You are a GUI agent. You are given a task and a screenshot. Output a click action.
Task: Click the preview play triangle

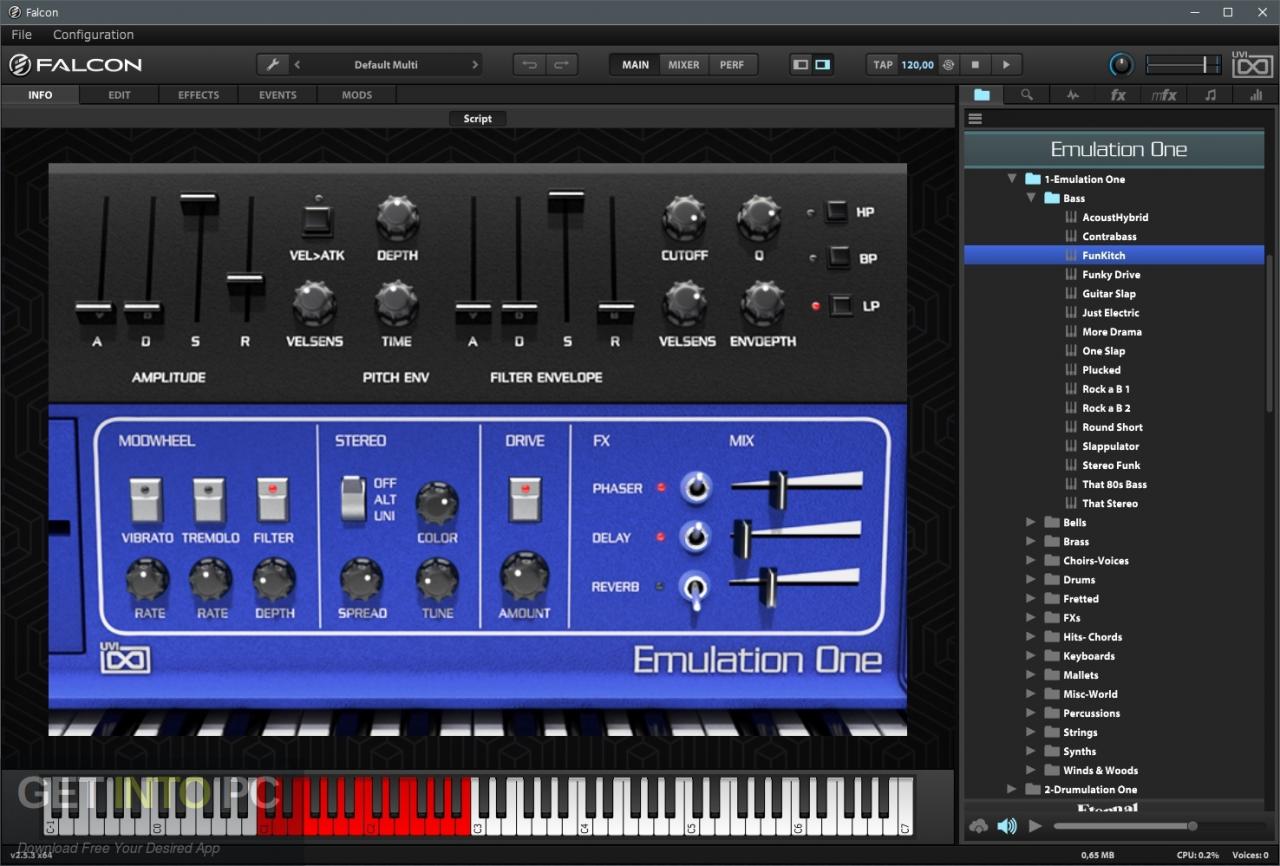coord(1035,826)
